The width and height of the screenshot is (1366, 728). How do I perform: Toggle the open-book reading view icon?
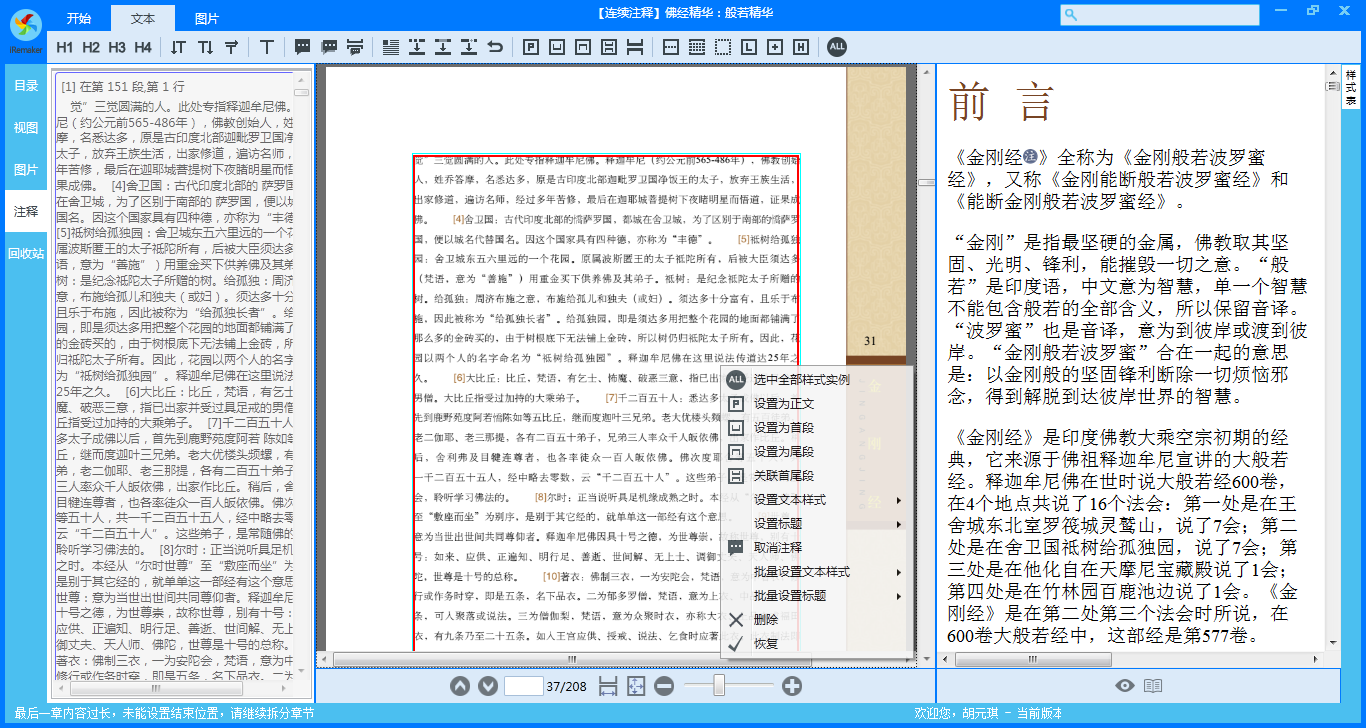pos(1153,686)
